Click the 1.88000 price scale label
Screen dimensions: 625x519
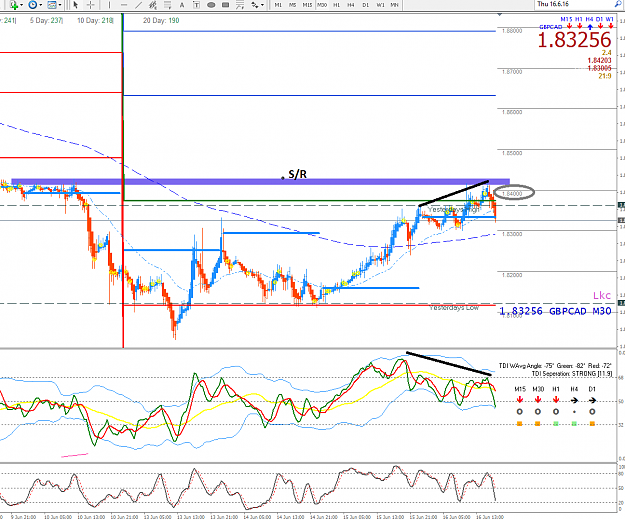pyautogui.click(x=512, y=31)
